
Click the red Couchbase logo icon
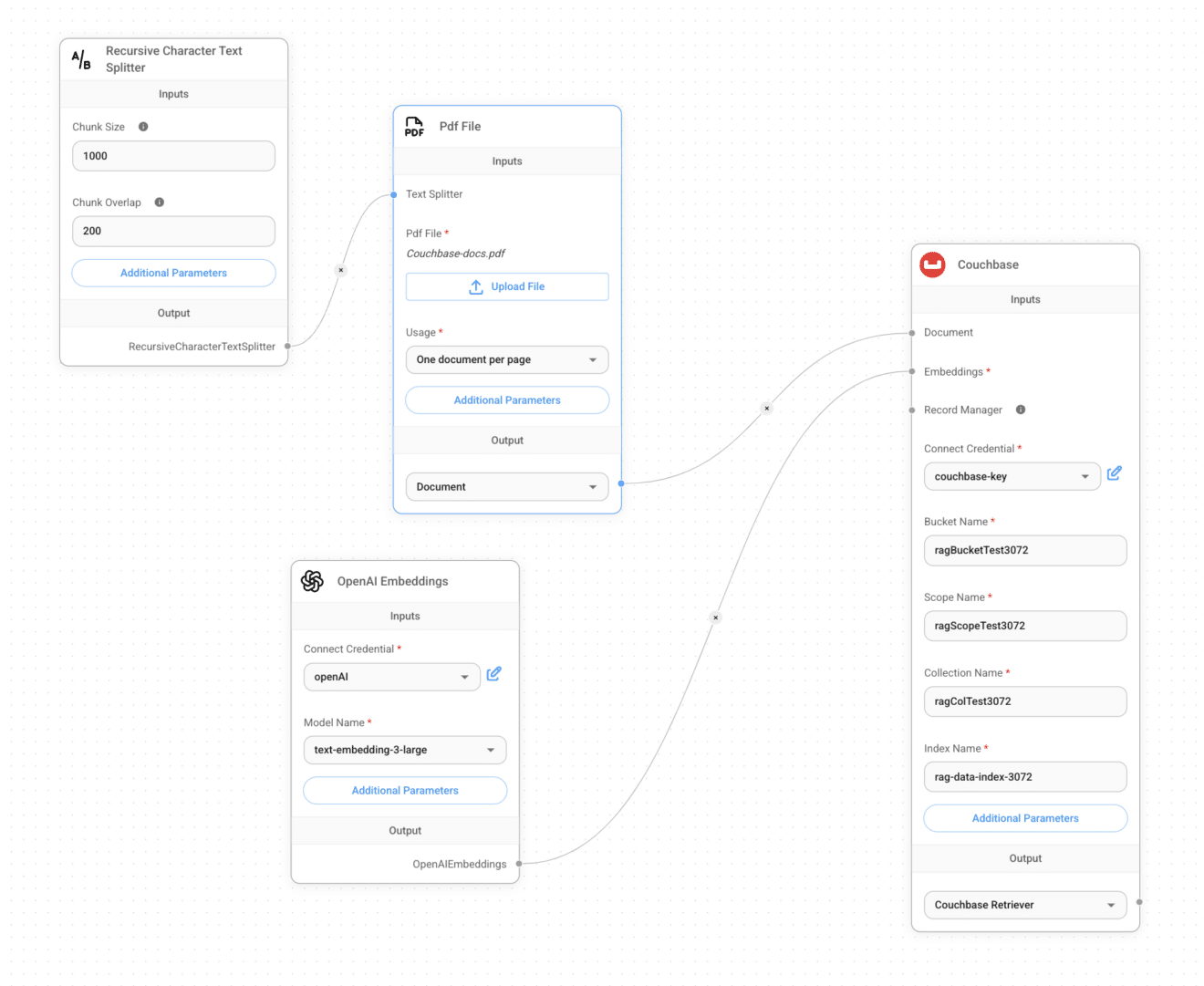(932, 265)
